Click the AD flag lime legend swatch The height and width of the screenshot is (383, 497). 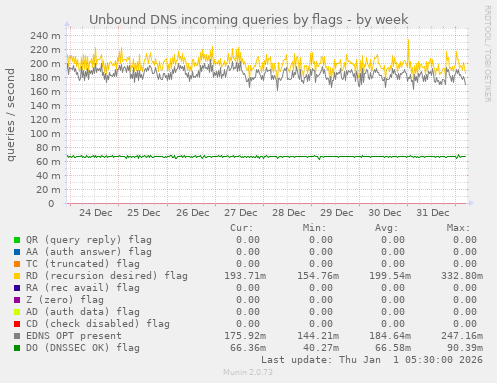pos(17,312)
